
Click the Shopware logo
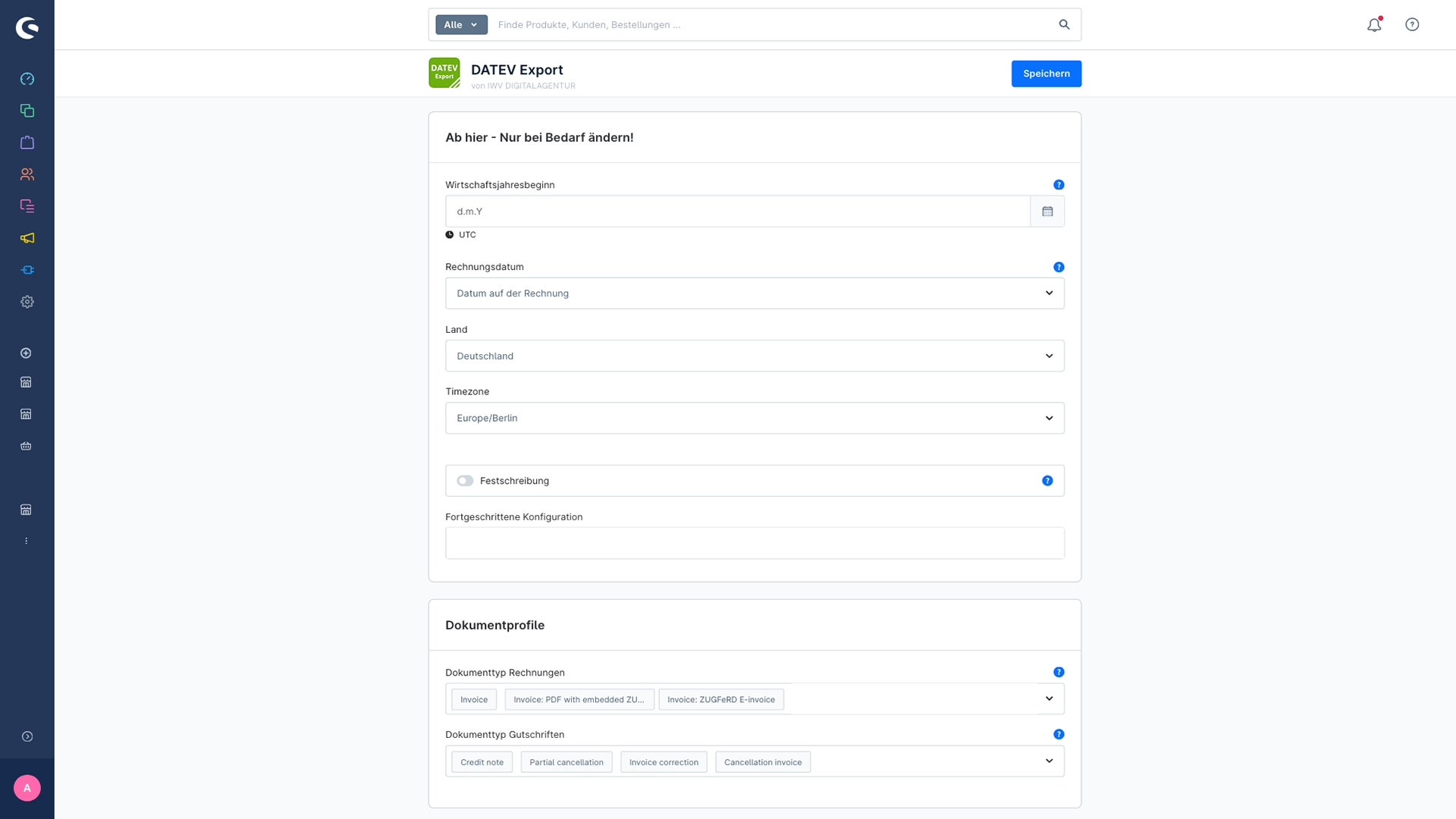point(27,28)
